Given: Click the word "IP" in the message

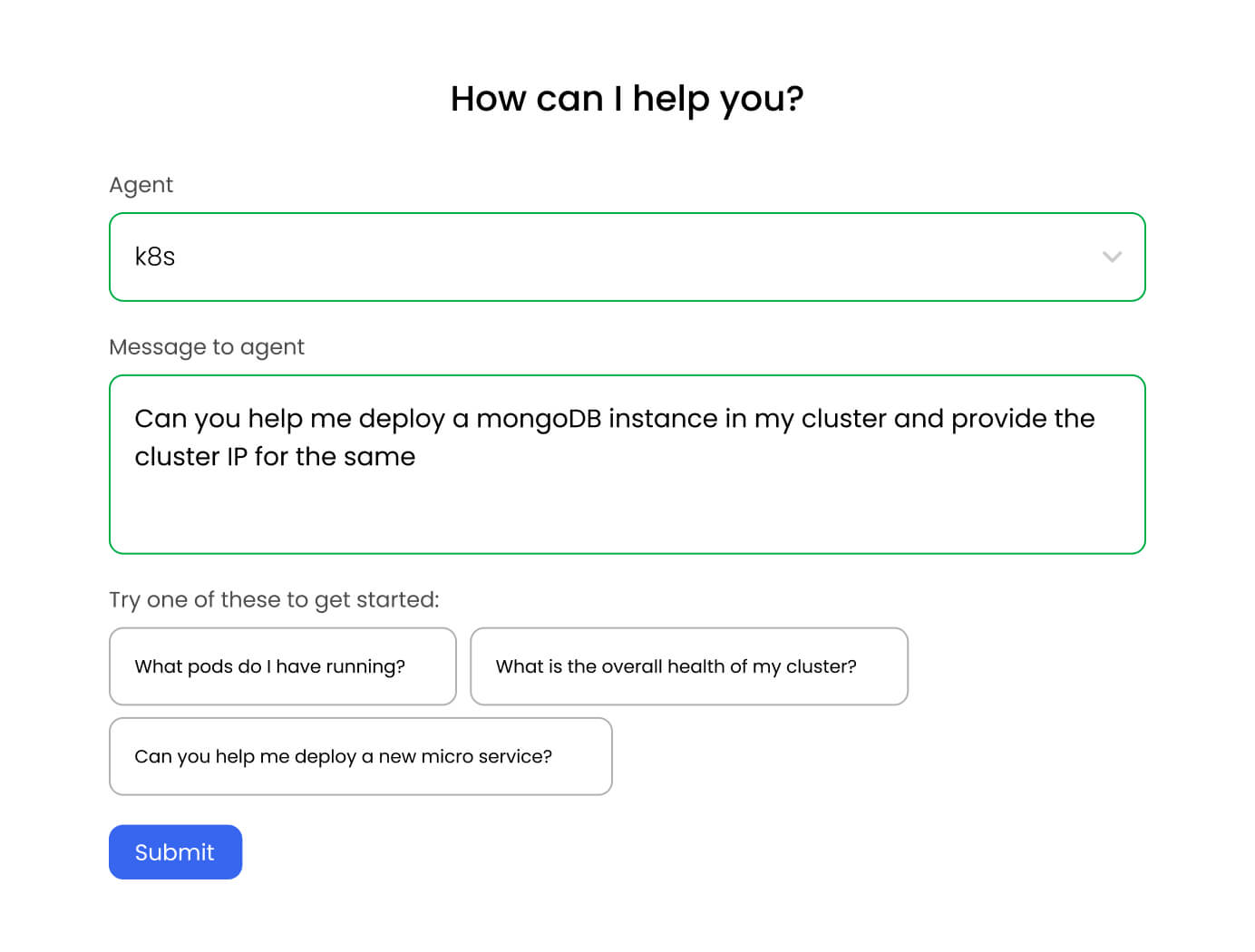Looking at the screenshot, I should [x=237, y=457].
